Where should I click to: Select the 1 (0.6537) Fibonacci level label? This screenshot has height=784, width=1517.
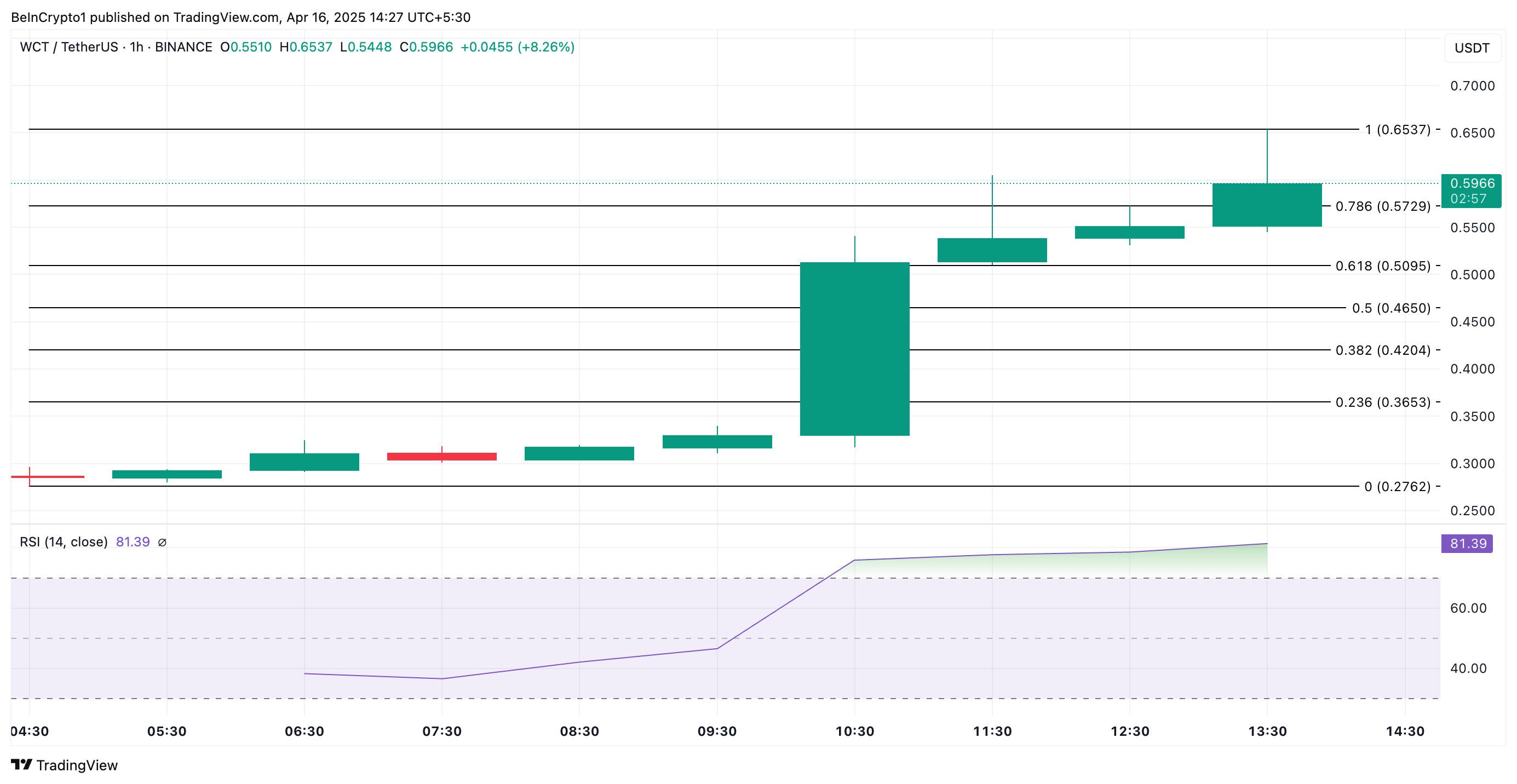[1398, 130]
